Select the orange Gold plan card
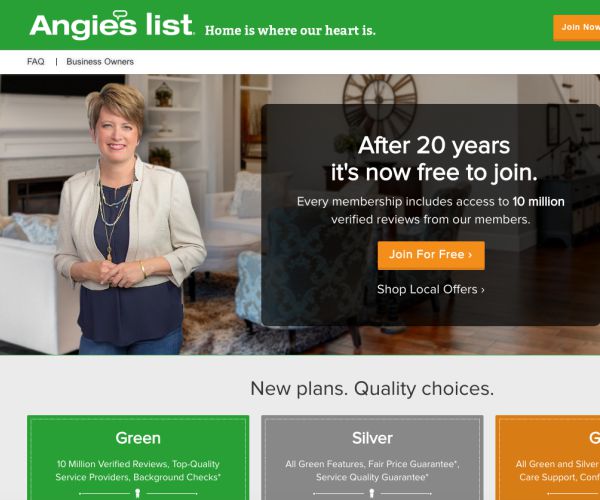The width and height of the screenshot is (600, 500). click(548, 458)
